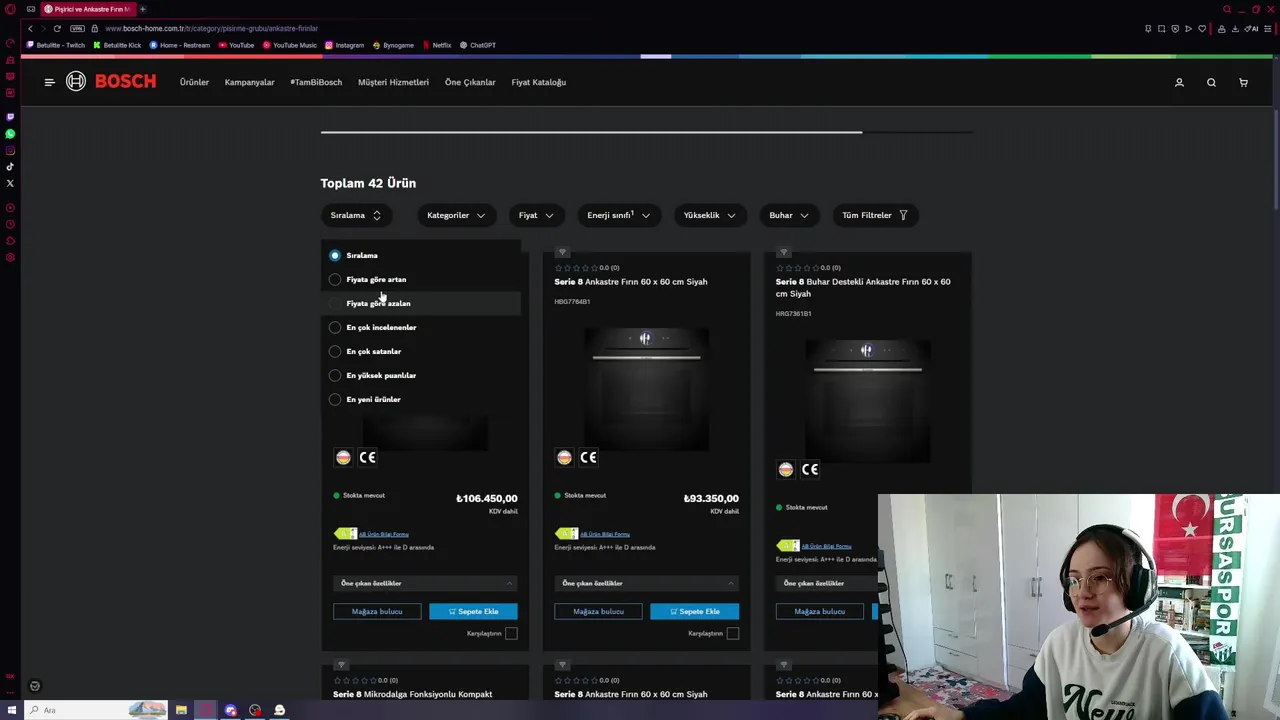1280x720 pixels.
Task: Click Mağaza bulucu on Buhar Destekli oven
Action: pos(819,611)
